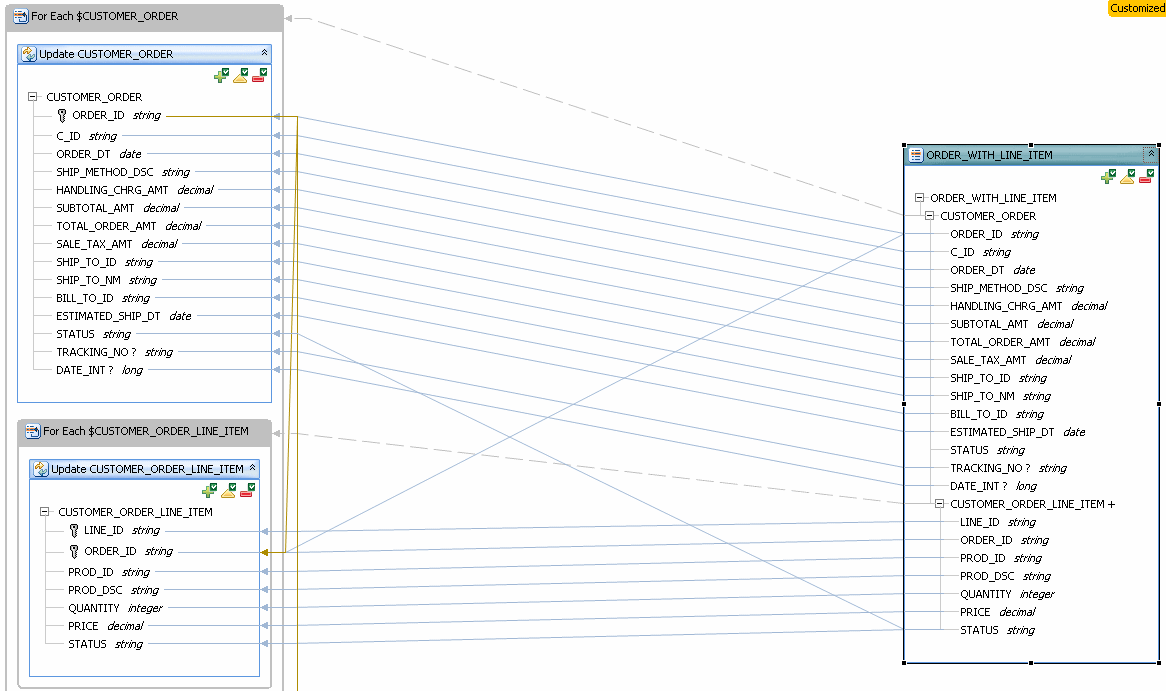Collapse the ORDER_WITH_LINE_ITEM root tree node
Viewport: 1166px width, 691px height.
click(x=919, y=198)
